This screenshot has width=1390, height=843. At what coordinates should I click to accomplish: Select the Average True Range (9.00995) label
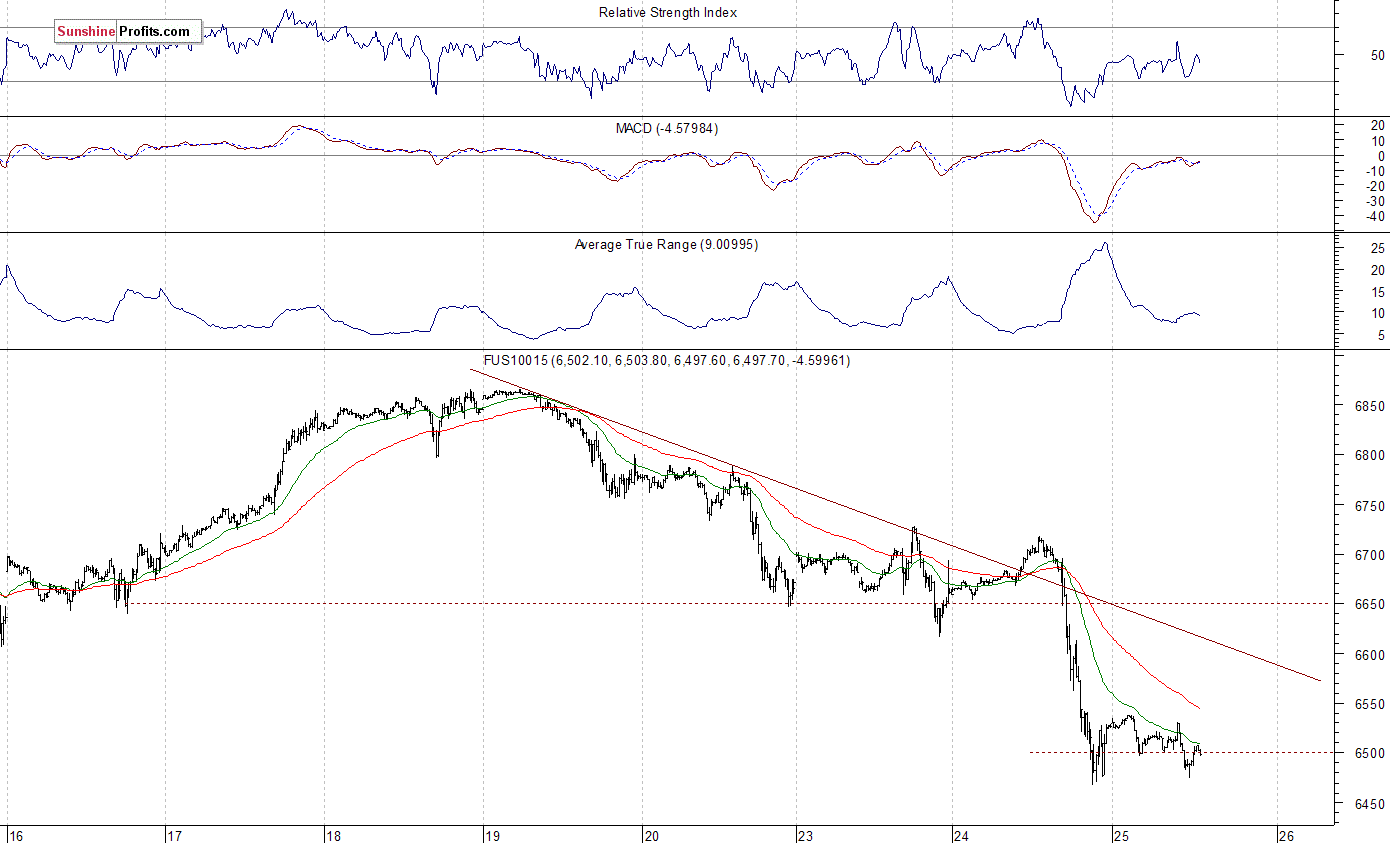[666, 244]
